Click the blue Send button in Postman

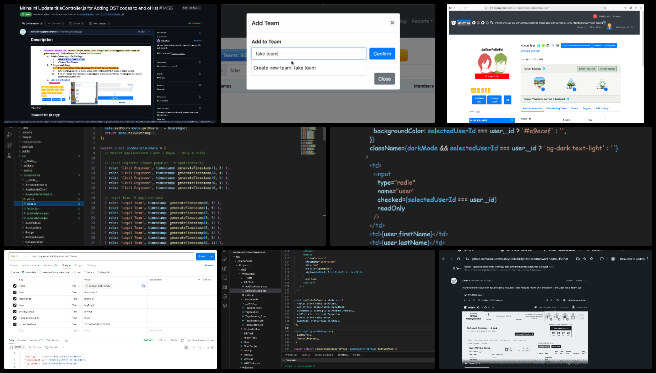pos(202,256)
